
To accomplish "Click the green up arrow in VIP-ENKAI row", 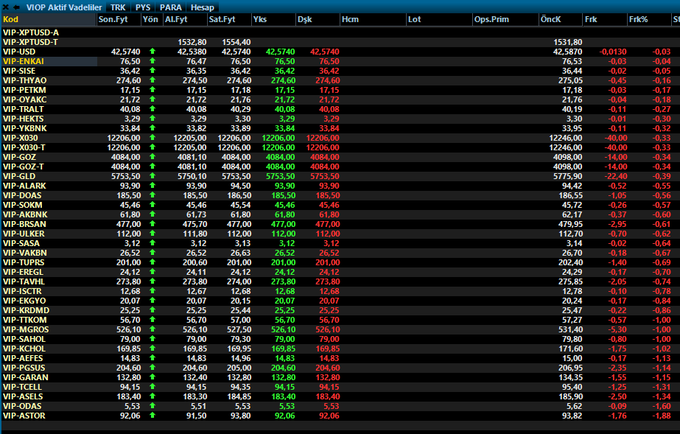I will coord(153,61).
